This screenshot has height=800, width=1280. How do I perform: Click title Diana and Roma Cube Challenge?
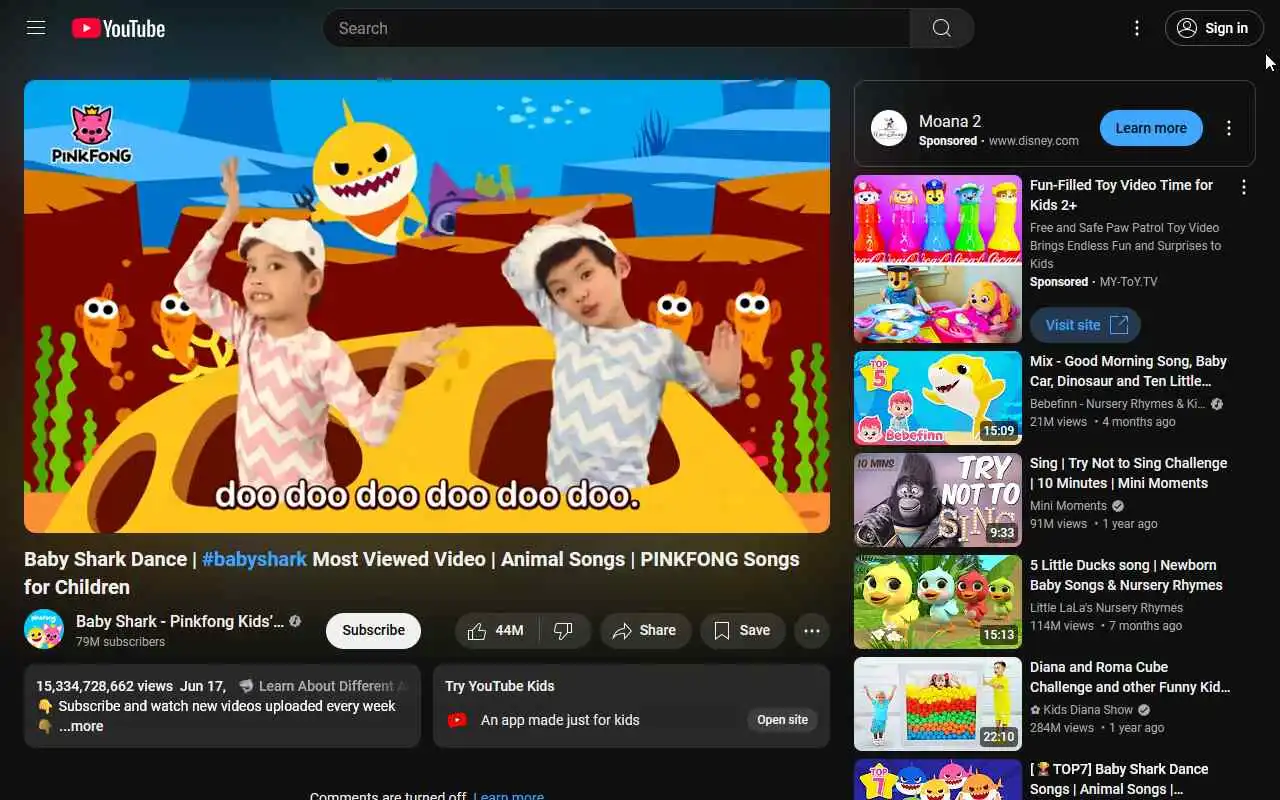coord(1130,677)
